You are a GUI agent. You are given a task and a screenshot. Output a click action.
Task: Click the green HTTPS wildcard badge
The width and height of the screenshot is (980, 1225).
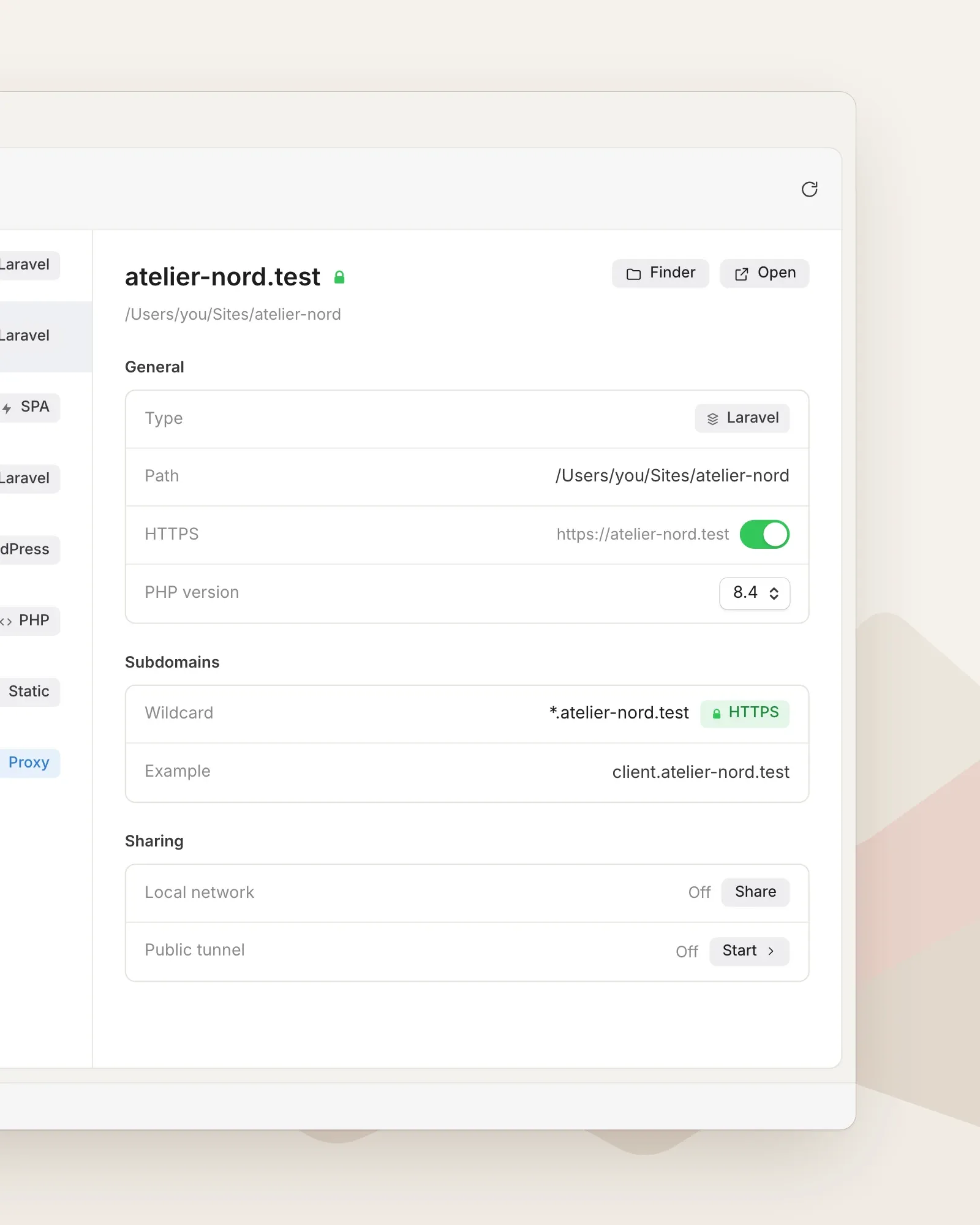pyautogui.click(x=745, y=713)
